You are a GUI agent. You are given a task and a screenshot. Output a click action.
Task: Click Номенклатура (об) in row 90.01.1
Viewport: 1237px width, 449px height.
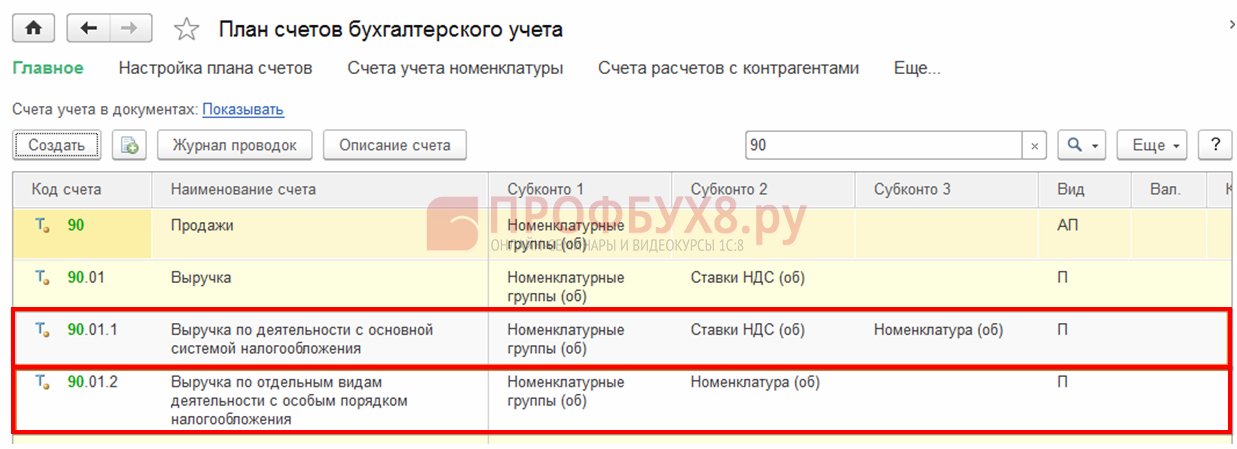pyautogui.click(x=938, y=329)
